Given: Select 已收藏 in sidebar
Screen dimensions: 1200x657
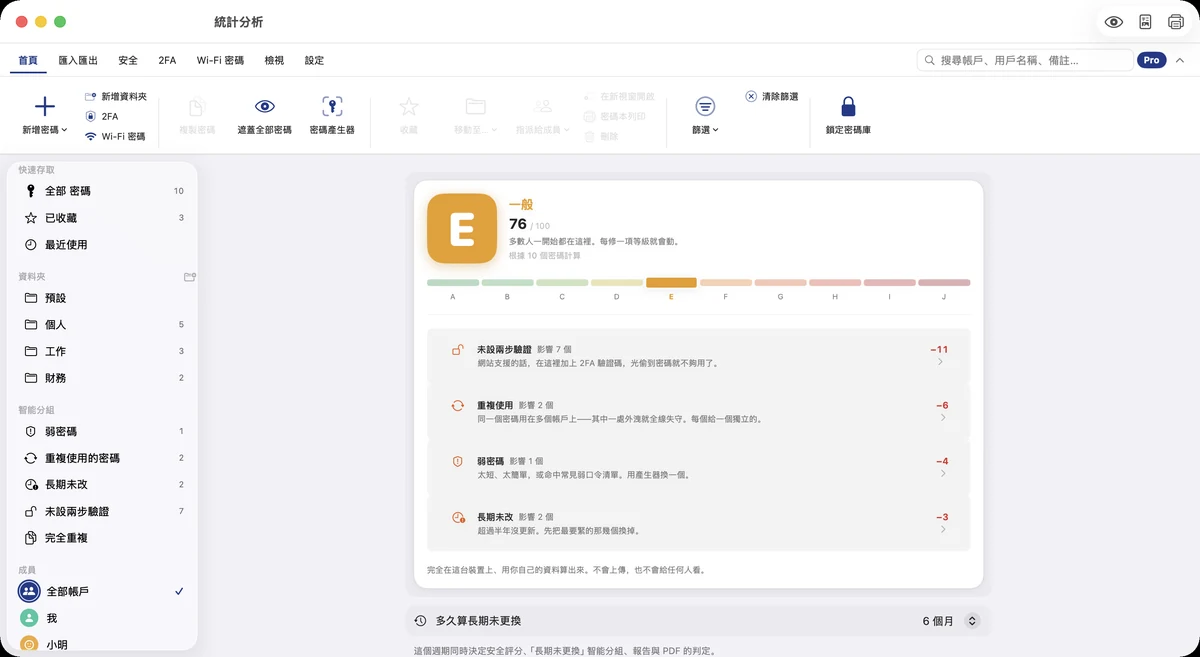Looking at the screenshot, I should [103, 218].
